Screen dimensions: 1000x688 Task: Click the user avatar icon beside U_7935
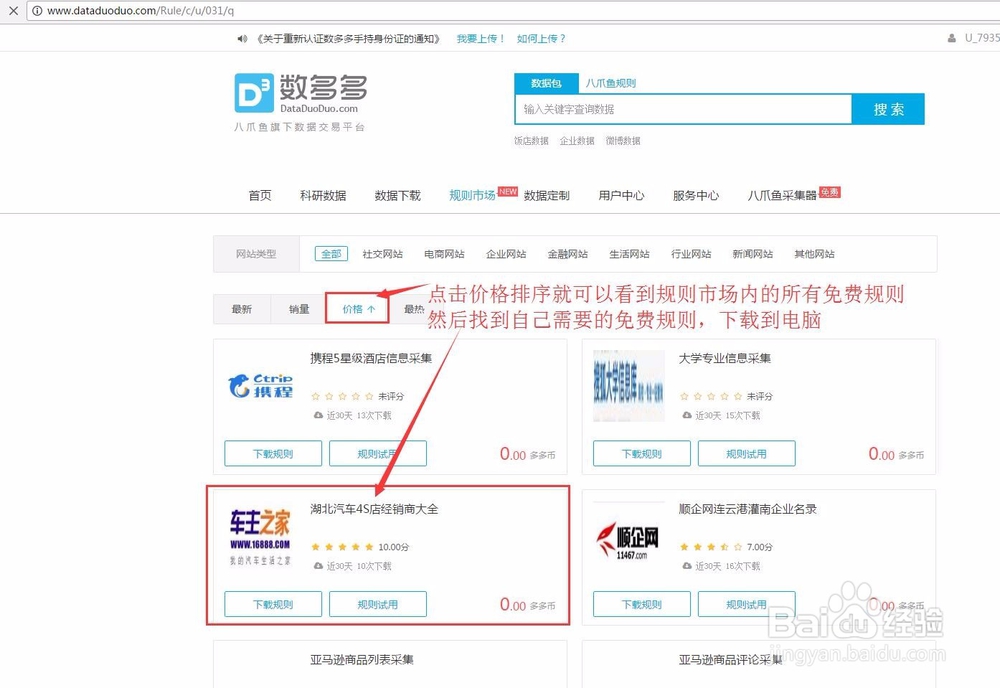(x=952, y=38)
